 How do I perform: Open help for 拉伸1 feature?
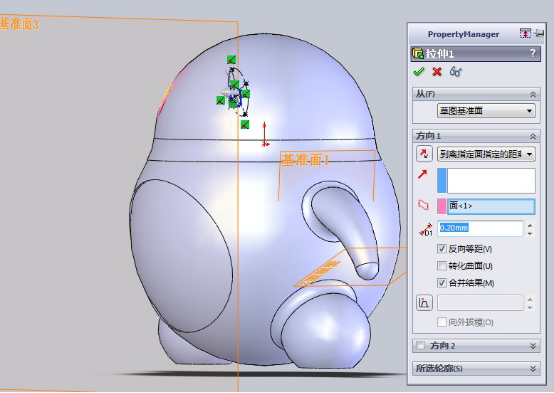coord(533,54)
